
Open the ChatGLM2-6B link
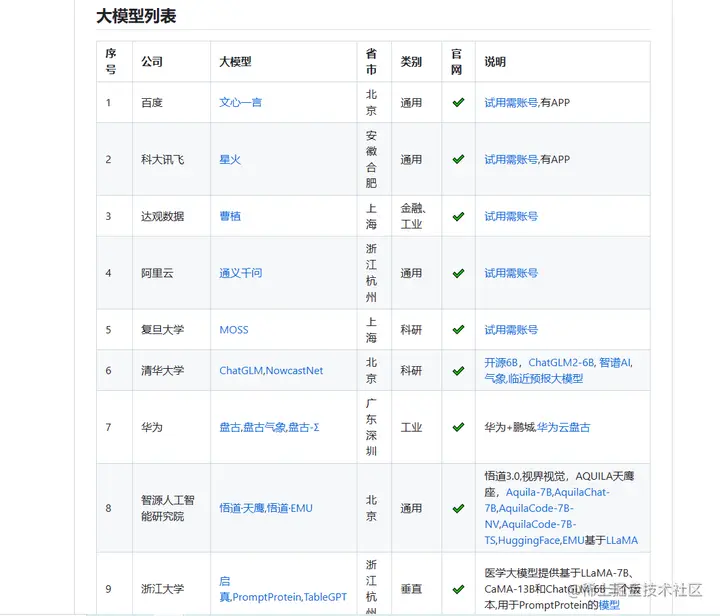point(561,363)
